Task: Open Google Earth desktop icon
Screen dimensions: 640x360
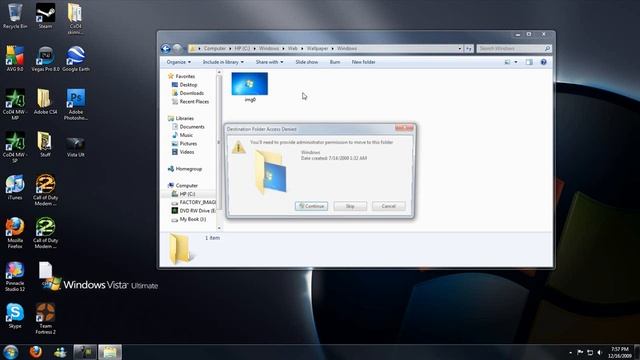Action: (x=76, y=59)
